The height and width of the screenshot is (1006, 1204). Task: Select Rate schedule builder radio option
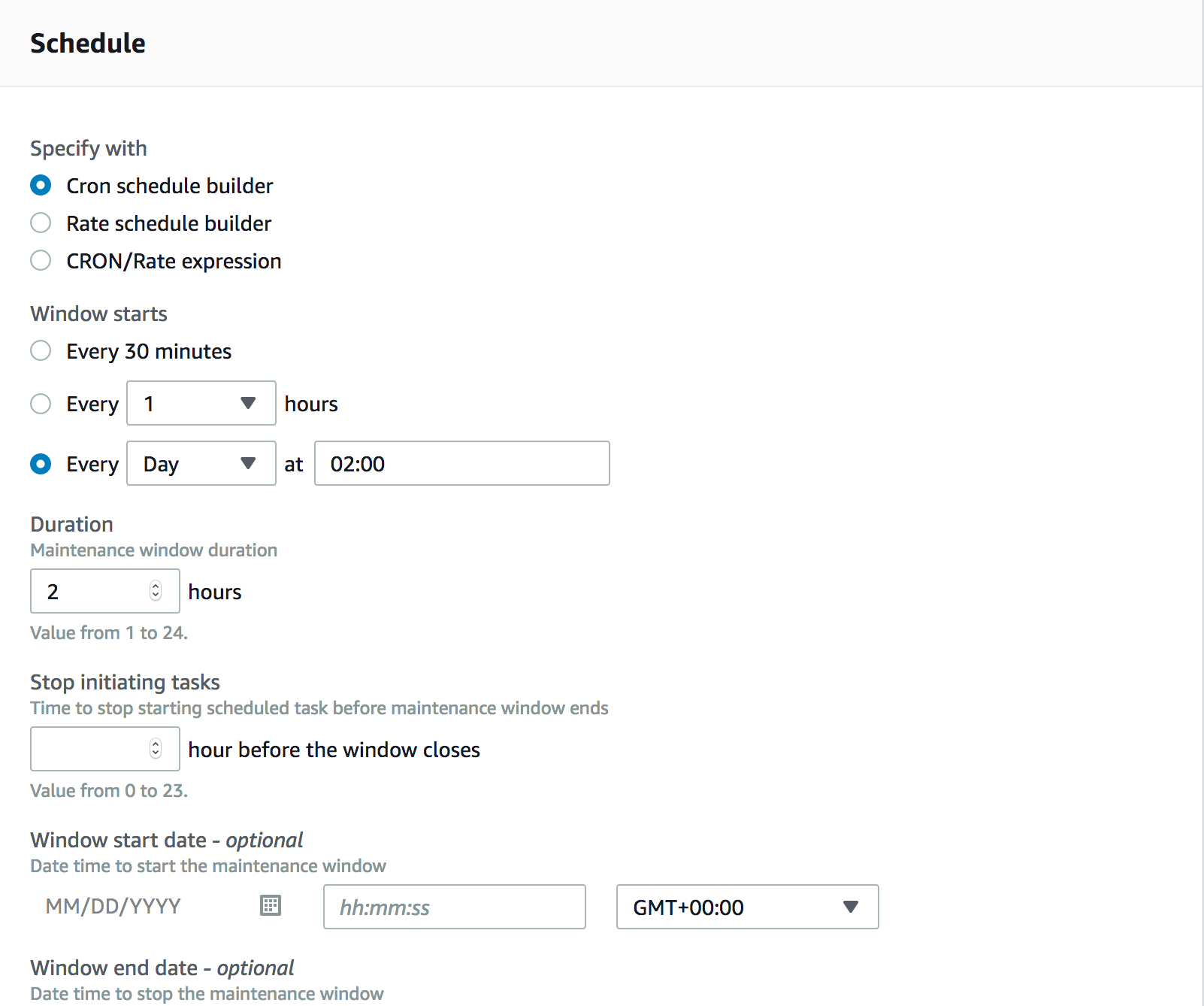click(x=41, y=223)
